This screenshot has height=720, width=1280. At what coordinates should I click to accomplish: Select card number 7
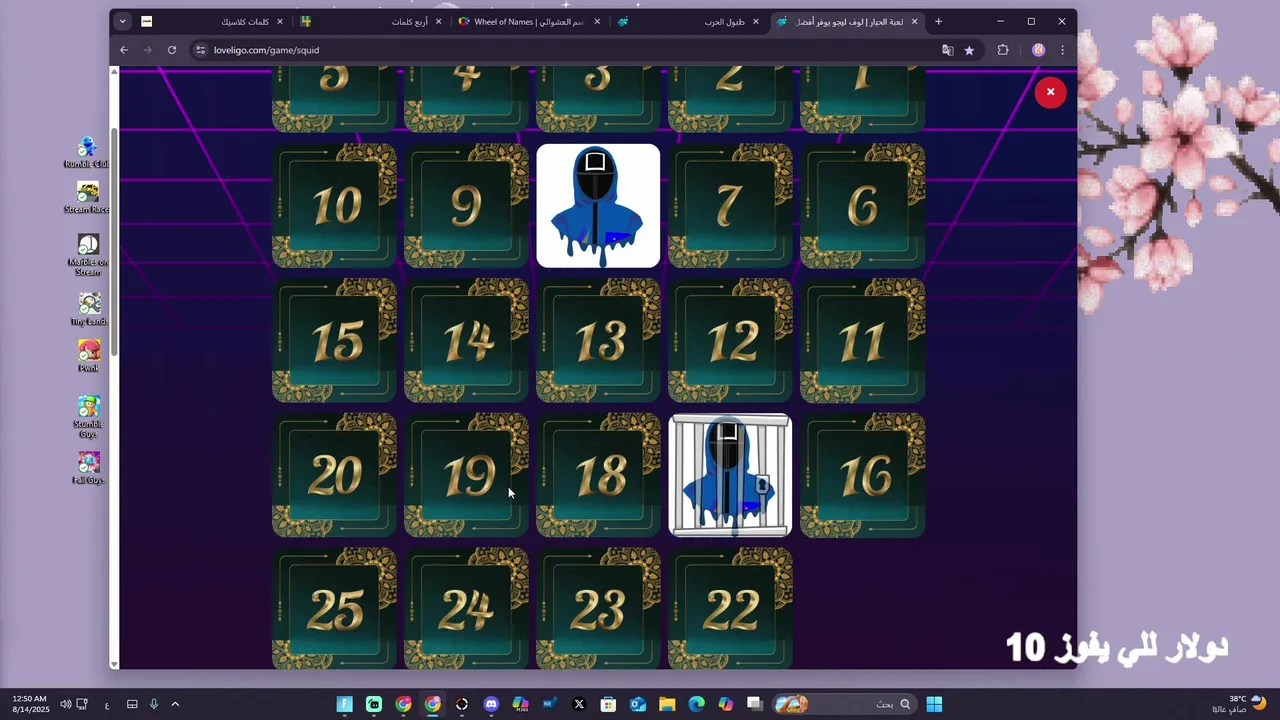(x=730, y=206)
